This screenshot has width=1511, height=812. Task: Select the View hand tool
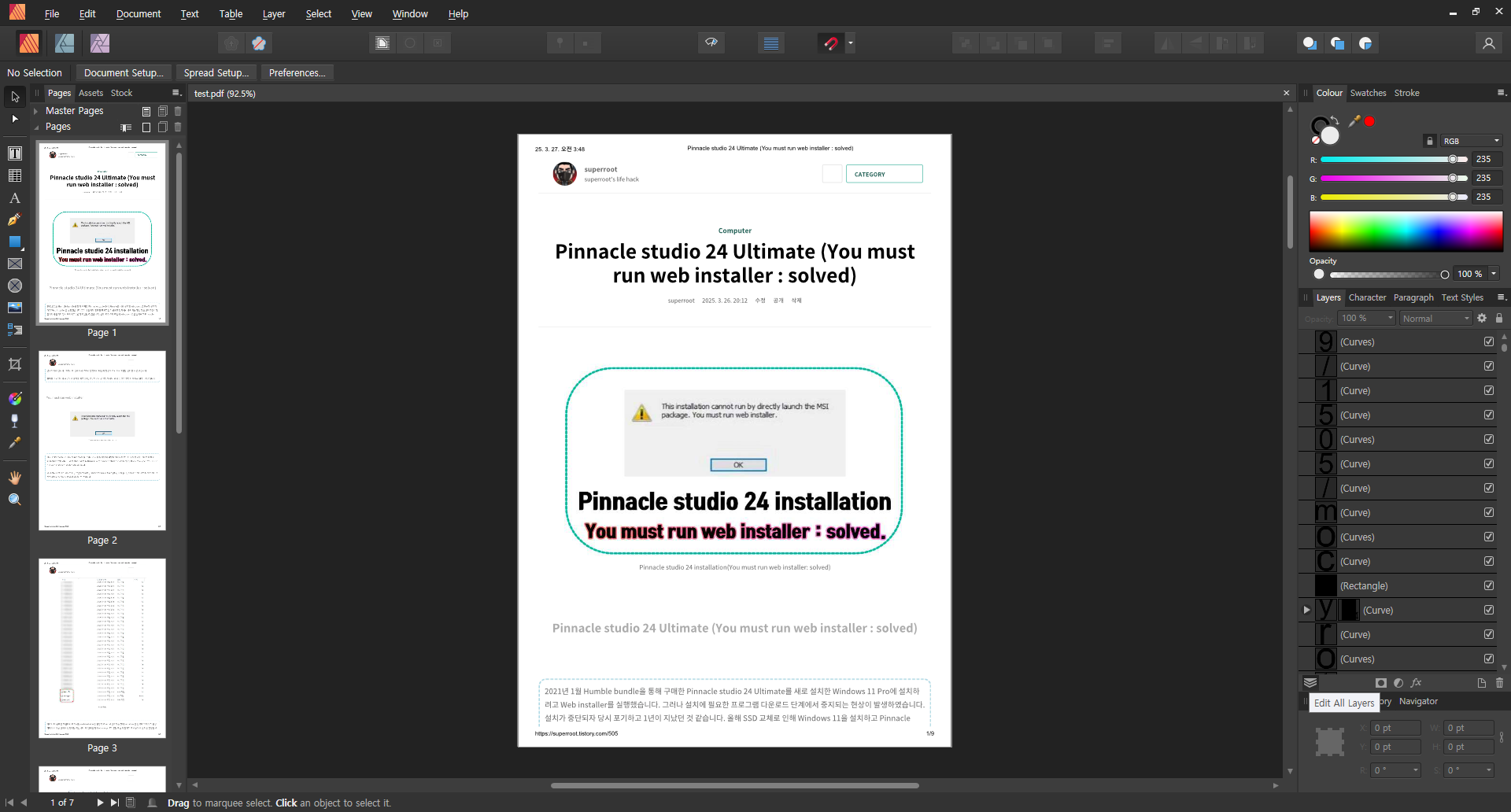click(x=15, y=478)
